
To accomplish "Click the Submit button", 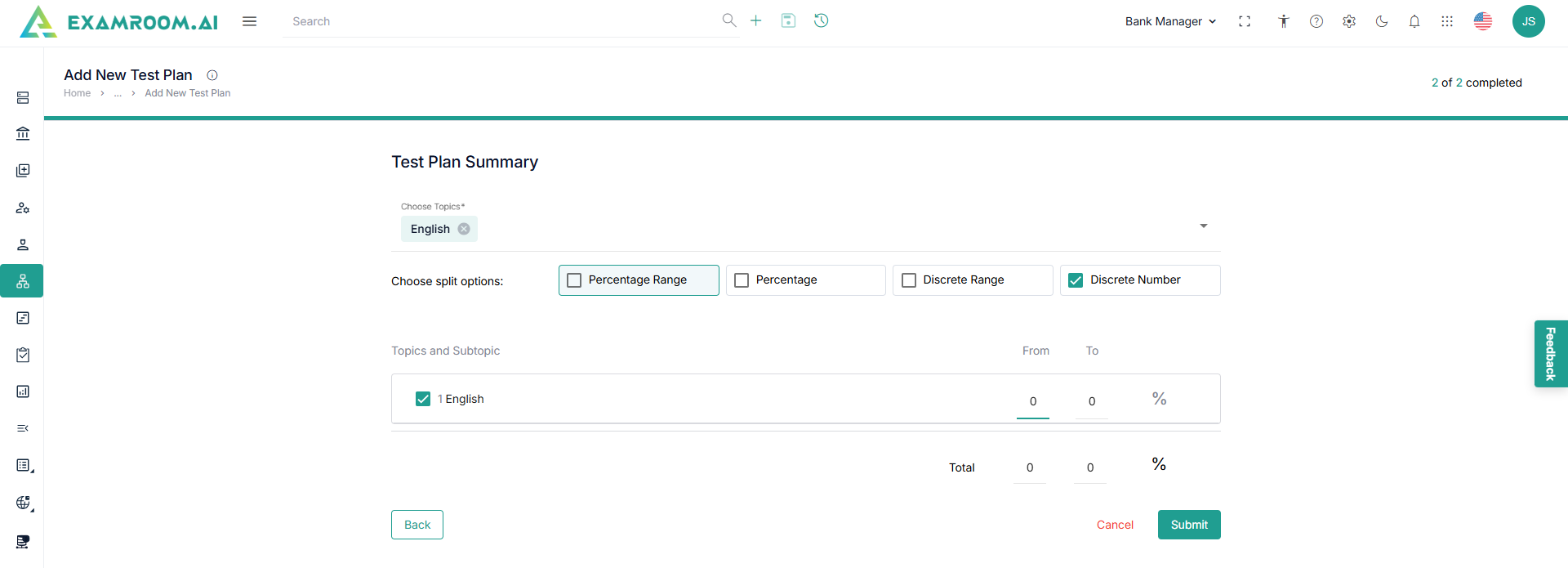I will (1189, 525).
